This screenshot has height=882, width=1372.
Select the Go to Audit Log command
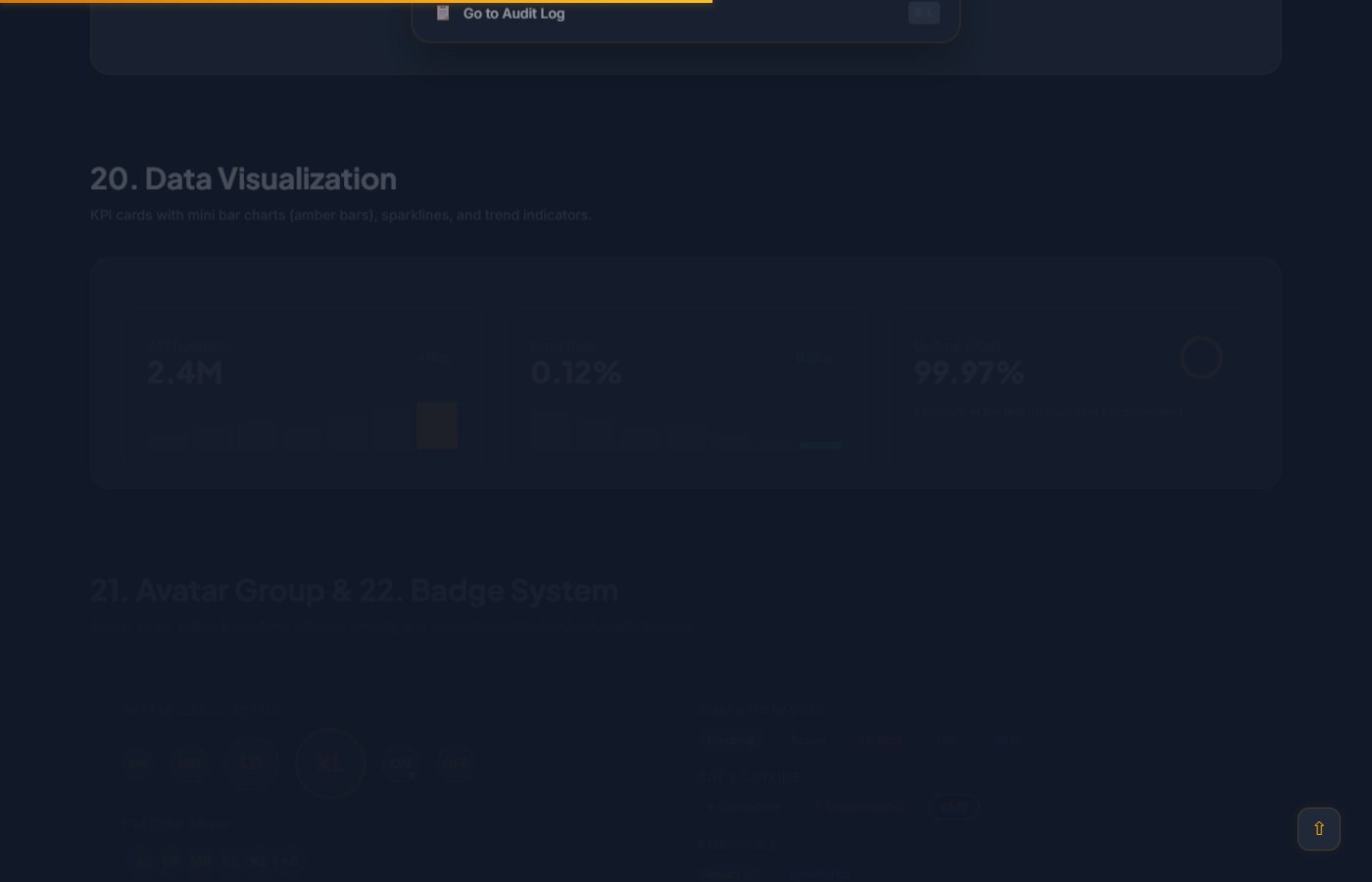coord(514,14)
